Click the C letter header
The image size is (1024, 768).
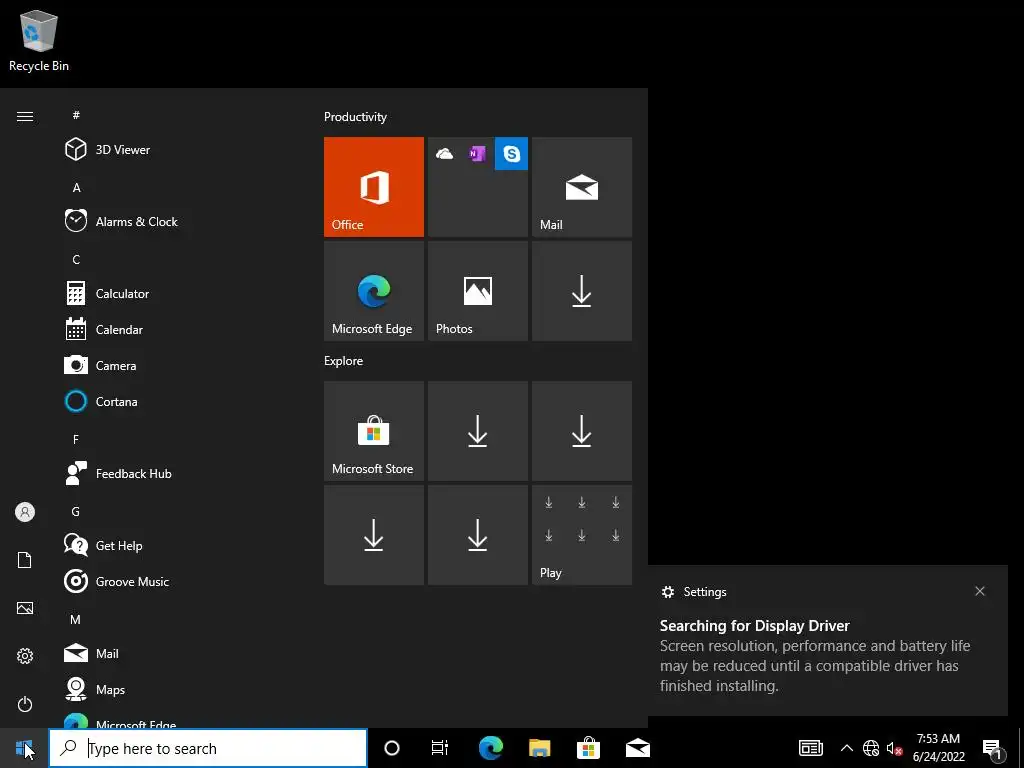click(x=76, y=259)
